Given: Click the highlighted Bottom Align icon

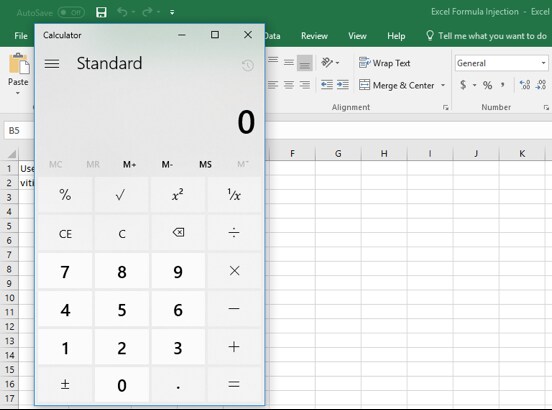Looking at the screenshot, I should (x=305, y=63).
